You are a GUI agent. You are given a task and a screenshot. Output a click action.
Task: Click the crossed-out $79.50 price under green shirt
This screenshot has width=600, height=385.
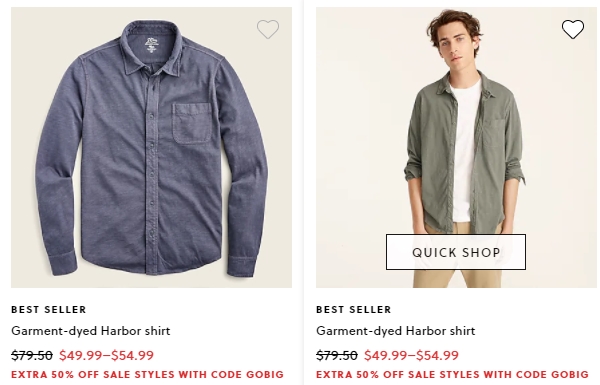point(337,355)
